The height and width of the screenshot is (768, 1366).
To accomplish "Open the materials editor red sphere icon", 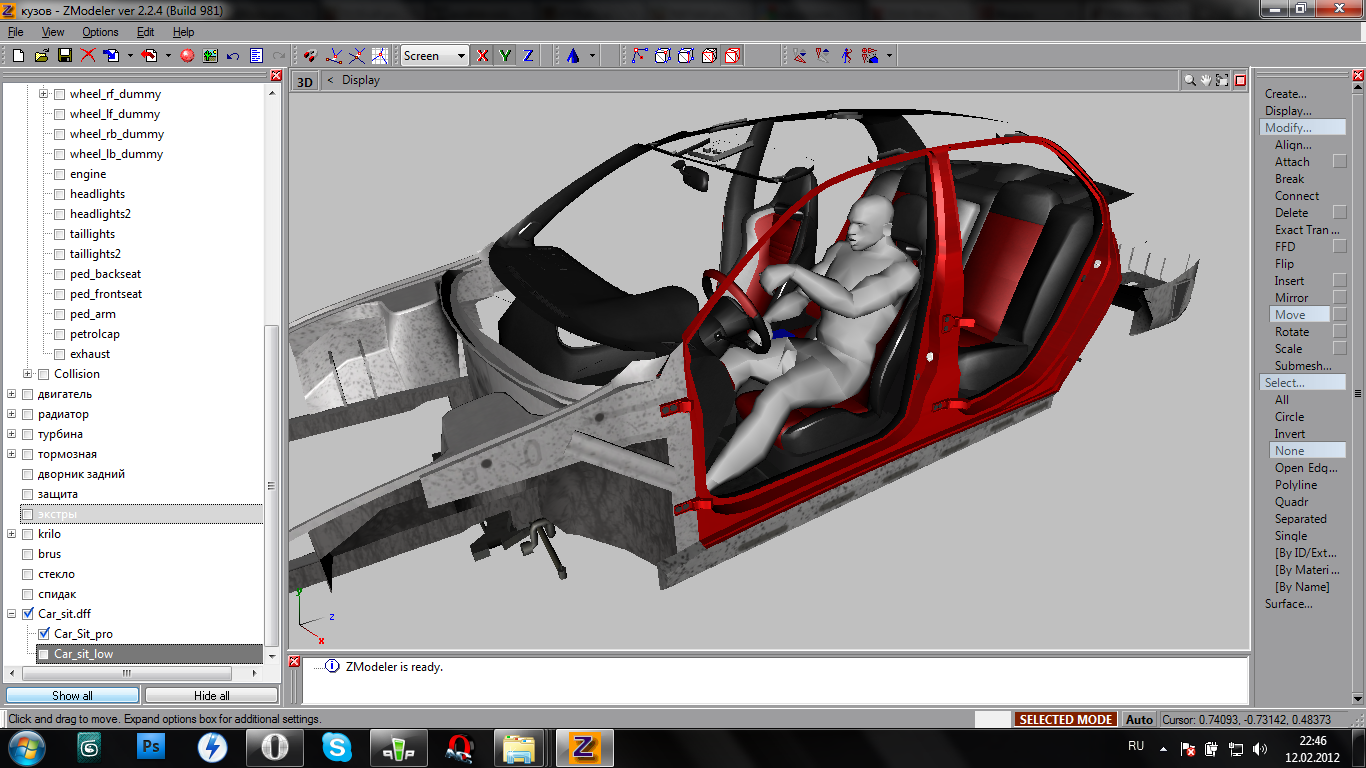I will coord(187,56).
